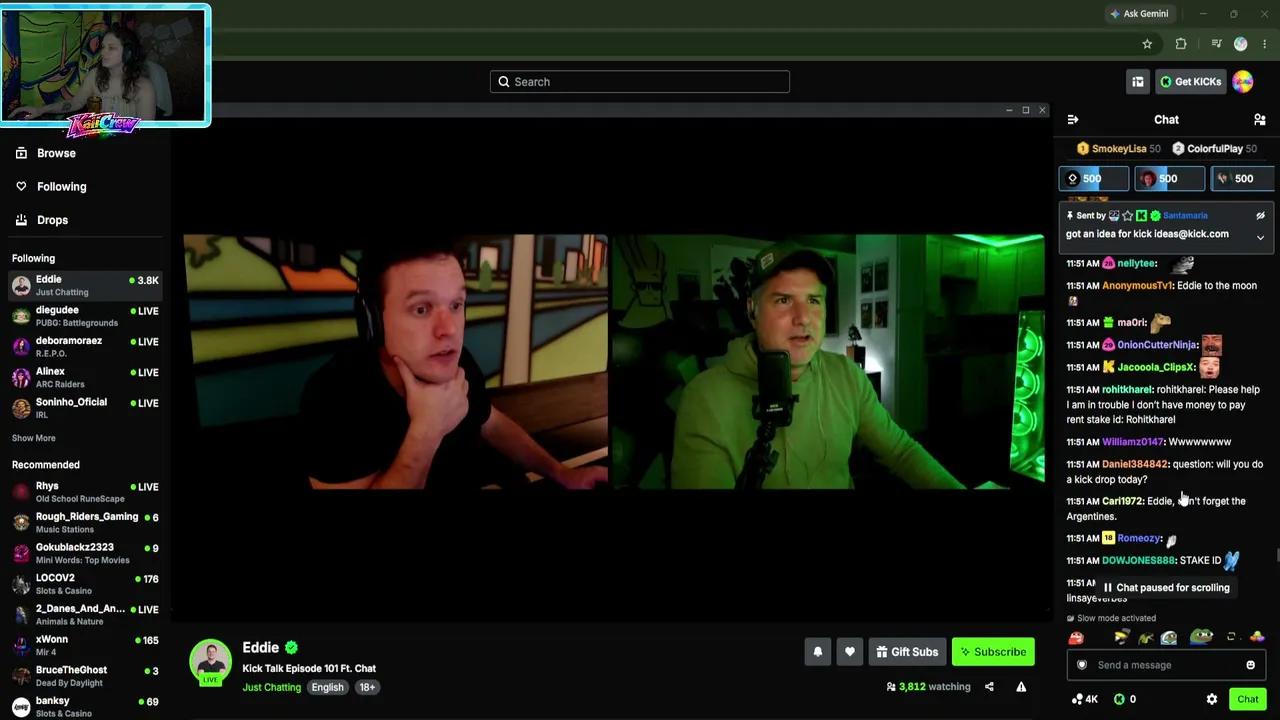Open the Kick store icon beside Get KICKs

tap(1138, 82)
